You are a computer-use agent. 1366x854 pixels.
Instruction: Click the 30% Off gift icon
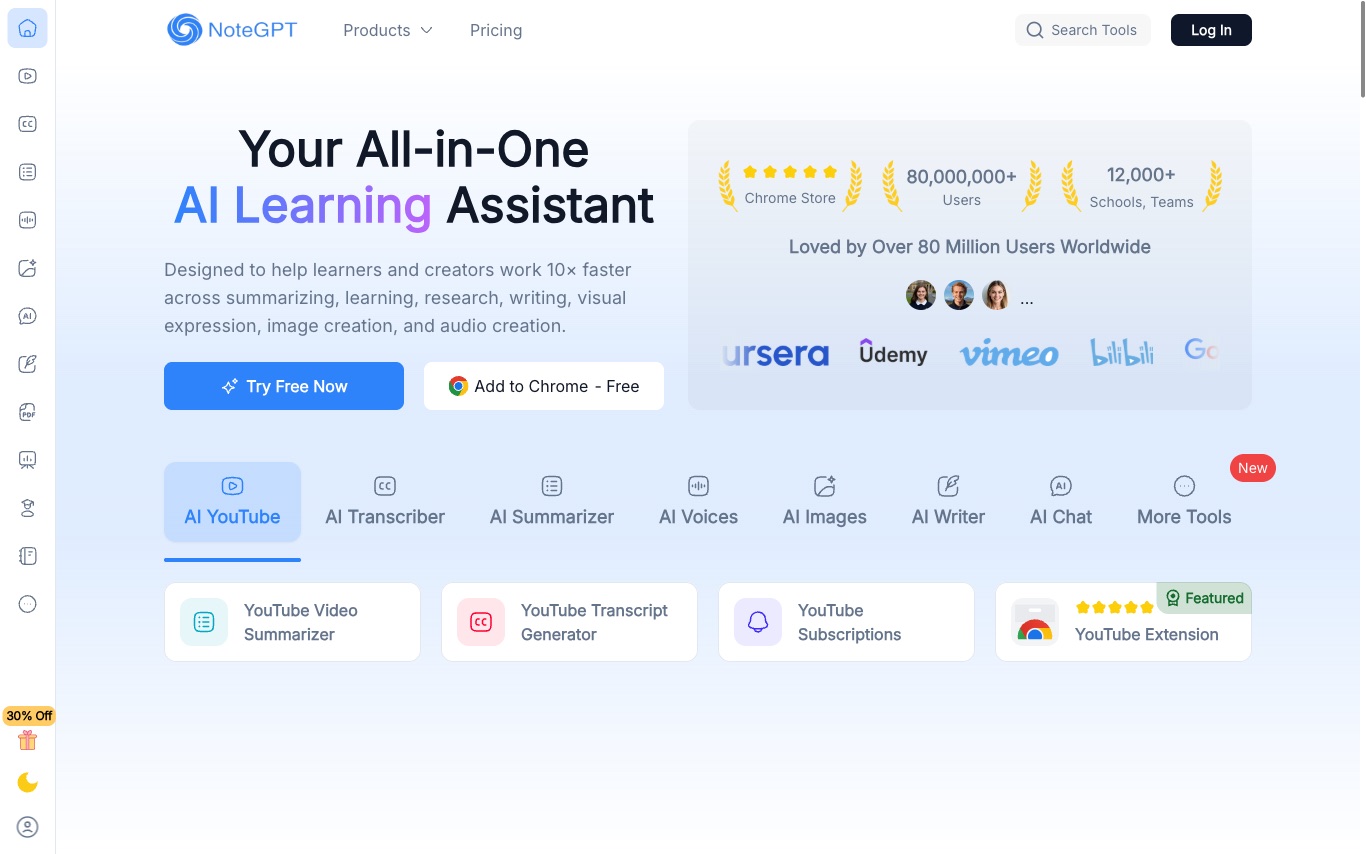tap(28, 740)
